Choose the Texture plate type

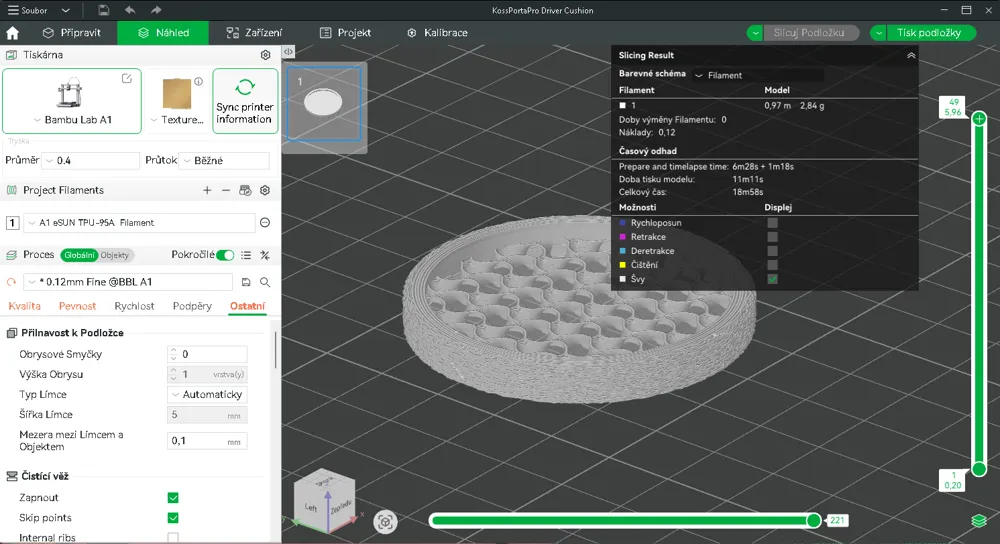[x=177, y=101]
